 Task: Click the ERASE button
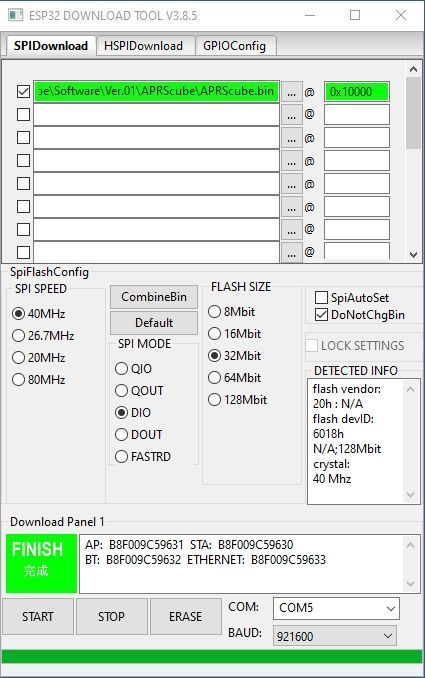(x=185, y=616)
